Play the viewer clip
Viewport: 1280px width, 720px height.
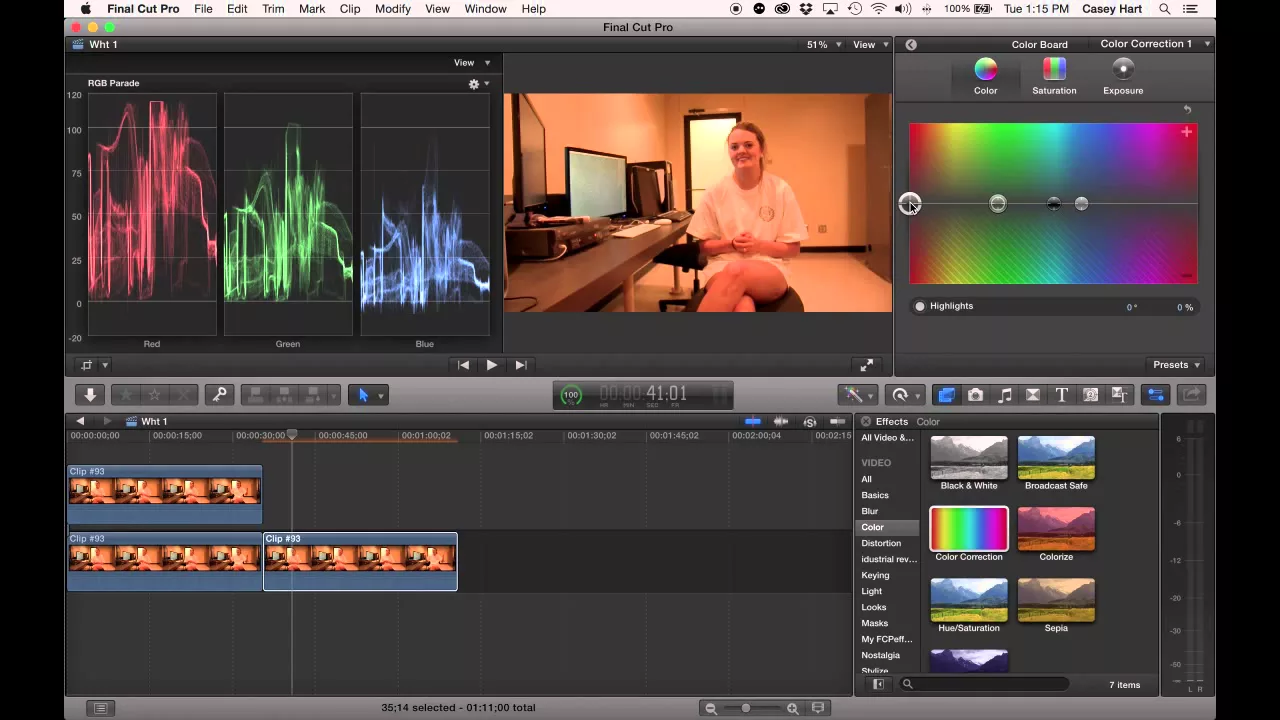coord(492,365)
